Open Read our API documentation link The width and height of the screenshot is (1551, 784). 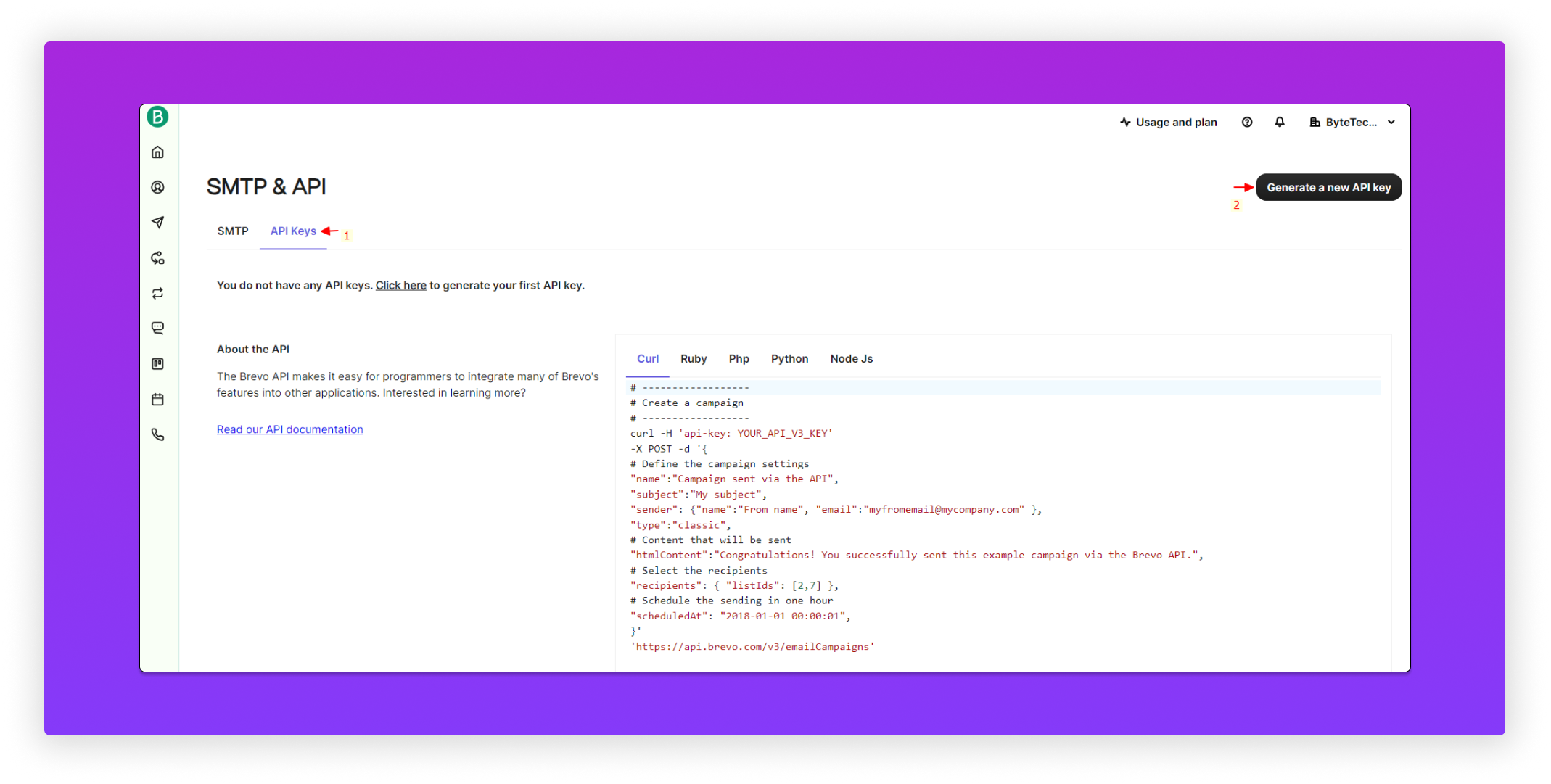289,429
